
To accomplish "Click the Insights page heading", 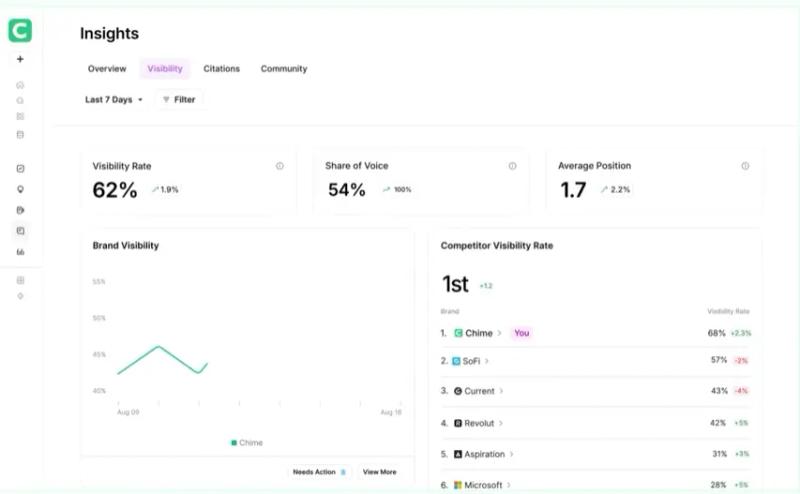I will [109, 34].
